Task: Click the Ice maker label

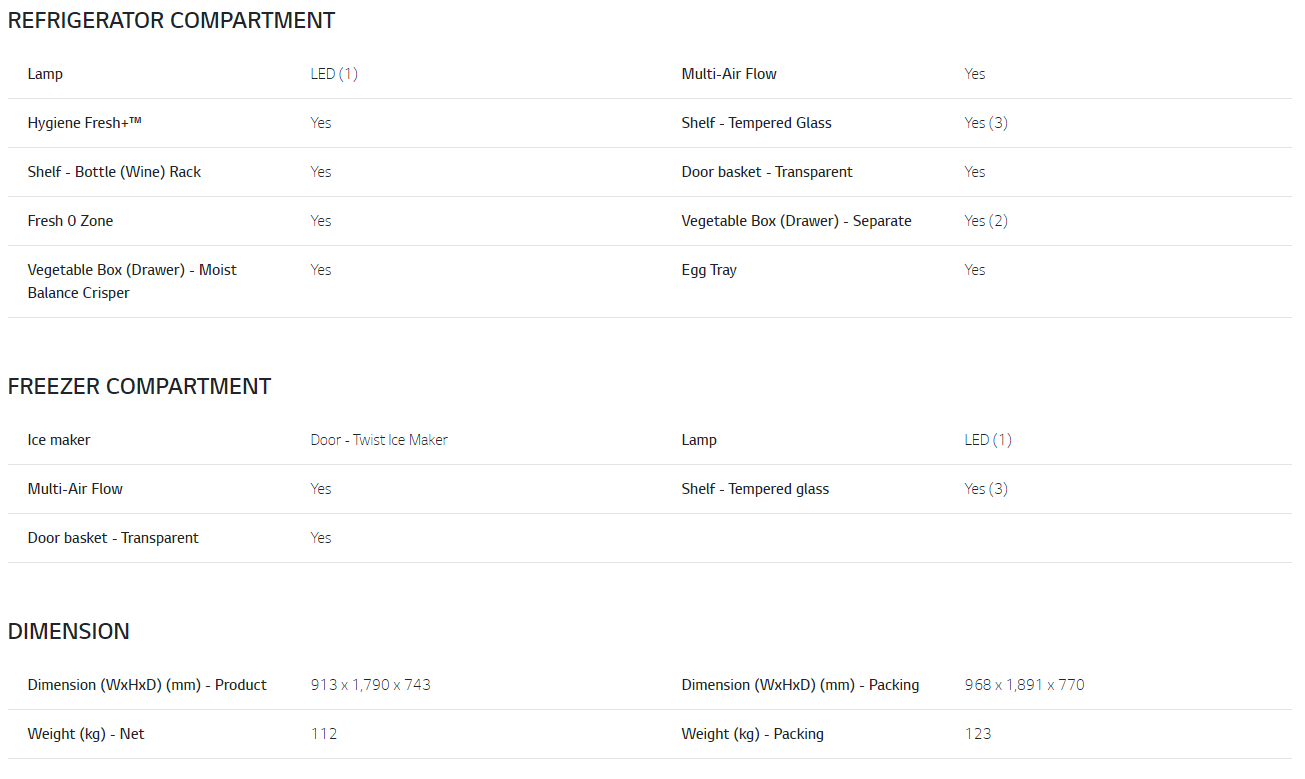Action: pyautogui.click(x=59, y=440)
